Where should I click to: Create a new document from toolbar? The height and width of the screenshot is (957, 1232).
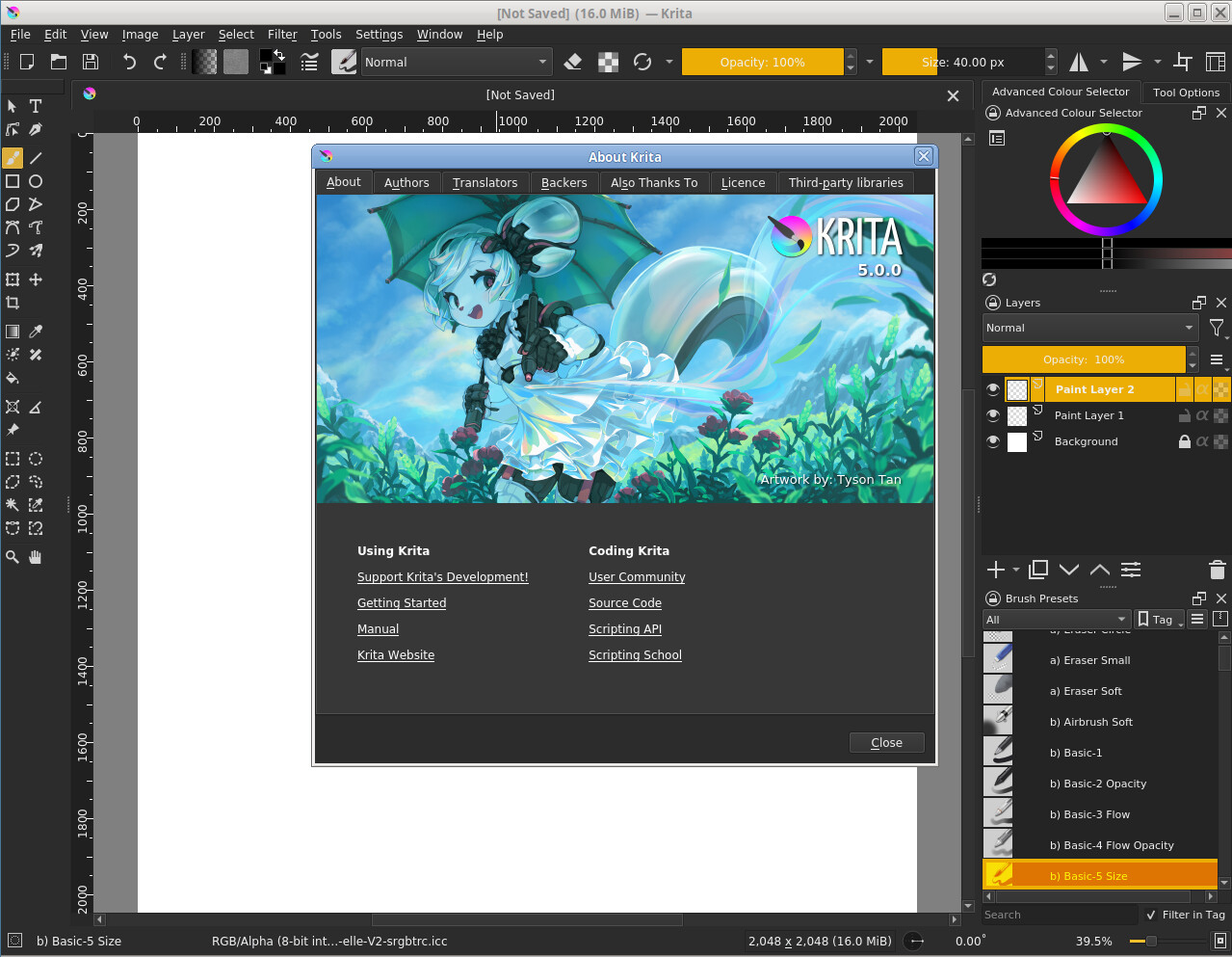click(28, 62)
